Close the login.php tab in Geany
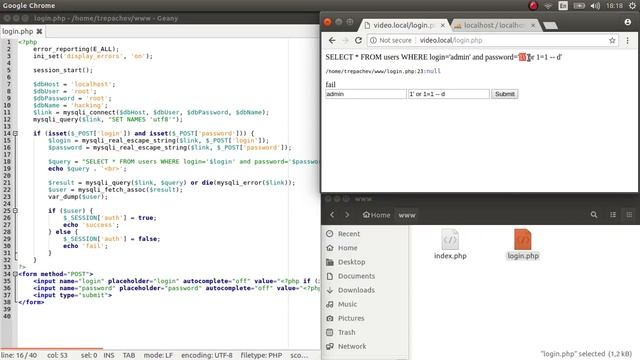This screenshot has width=640, height=360. tap(39, 31)
